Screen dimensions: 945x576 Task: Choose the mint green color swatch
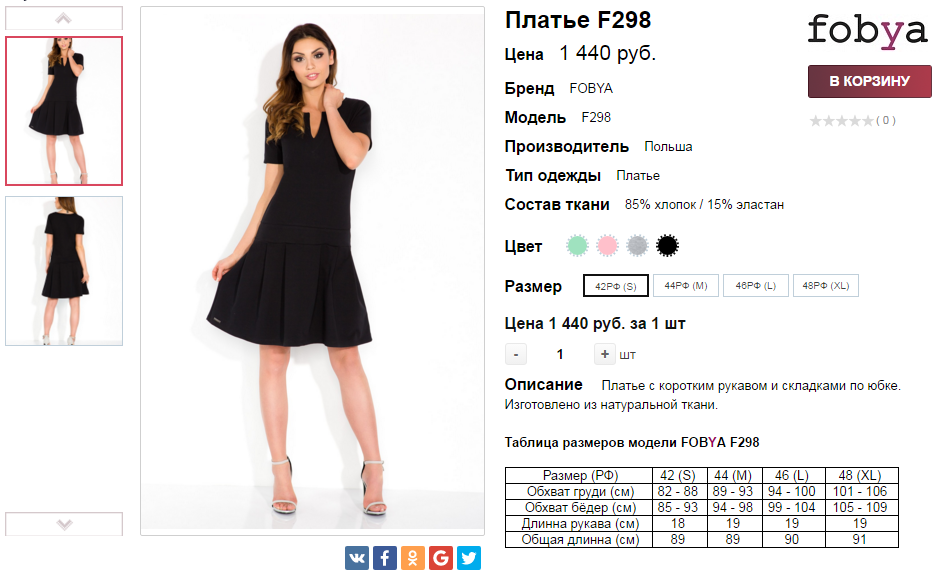577,246
